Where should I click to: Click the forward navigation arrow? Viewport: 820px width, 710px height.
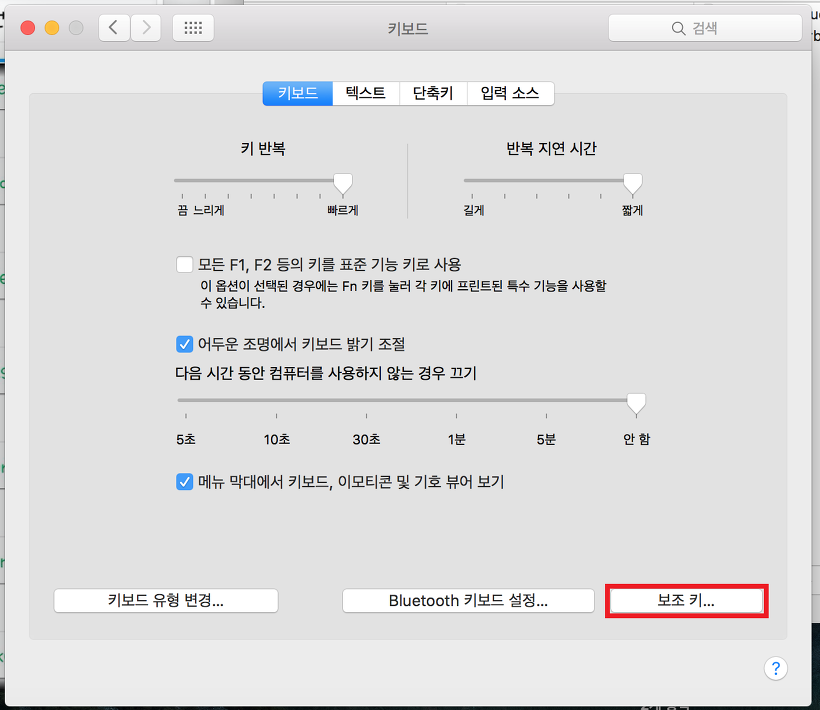pos(147,28)
